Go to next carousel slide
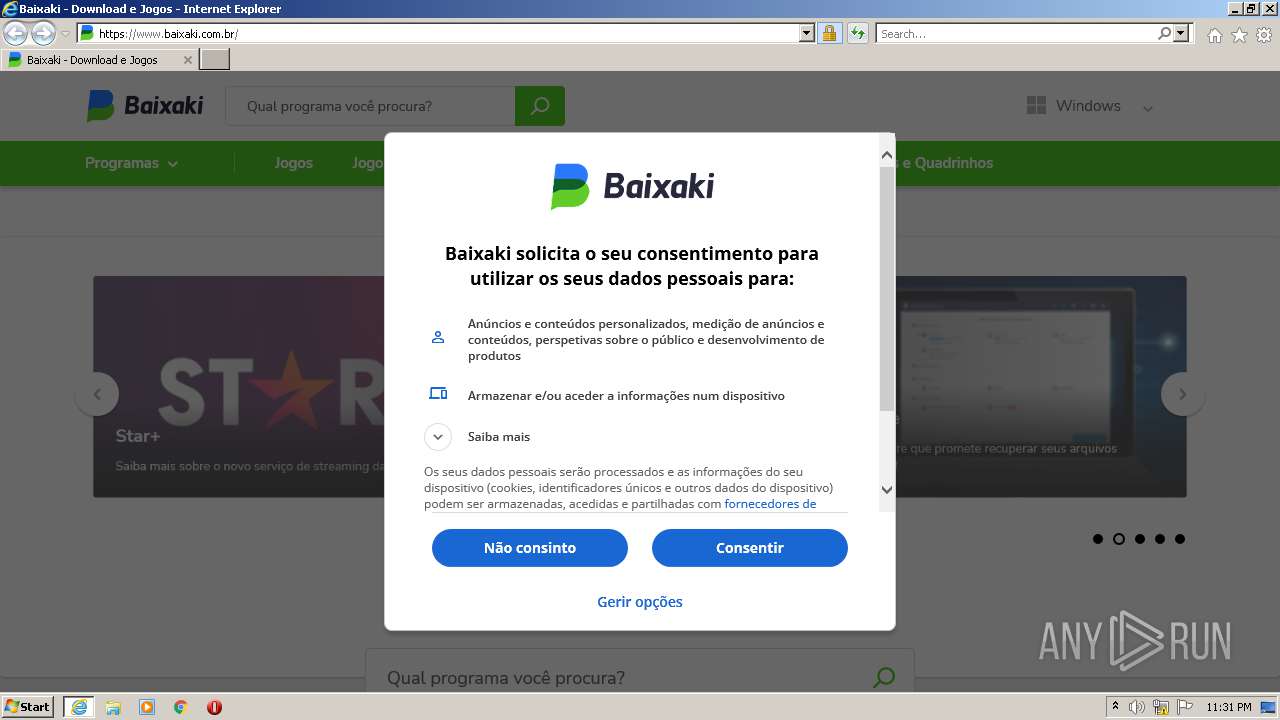The image size is (1280, 720). coord(1183,394)
